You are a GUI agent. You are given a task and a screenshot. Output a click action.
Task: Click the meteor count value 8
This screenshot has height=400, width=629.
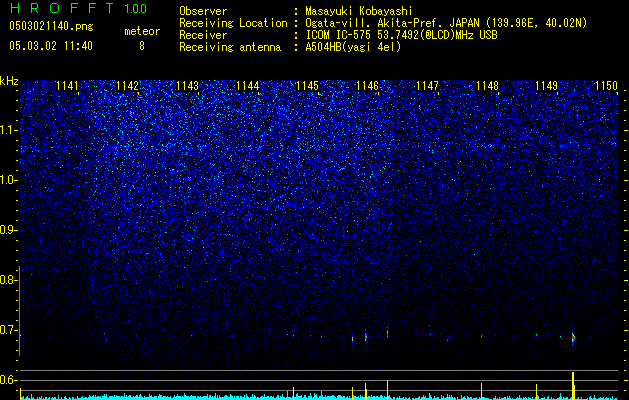click(x=142, y=46)
